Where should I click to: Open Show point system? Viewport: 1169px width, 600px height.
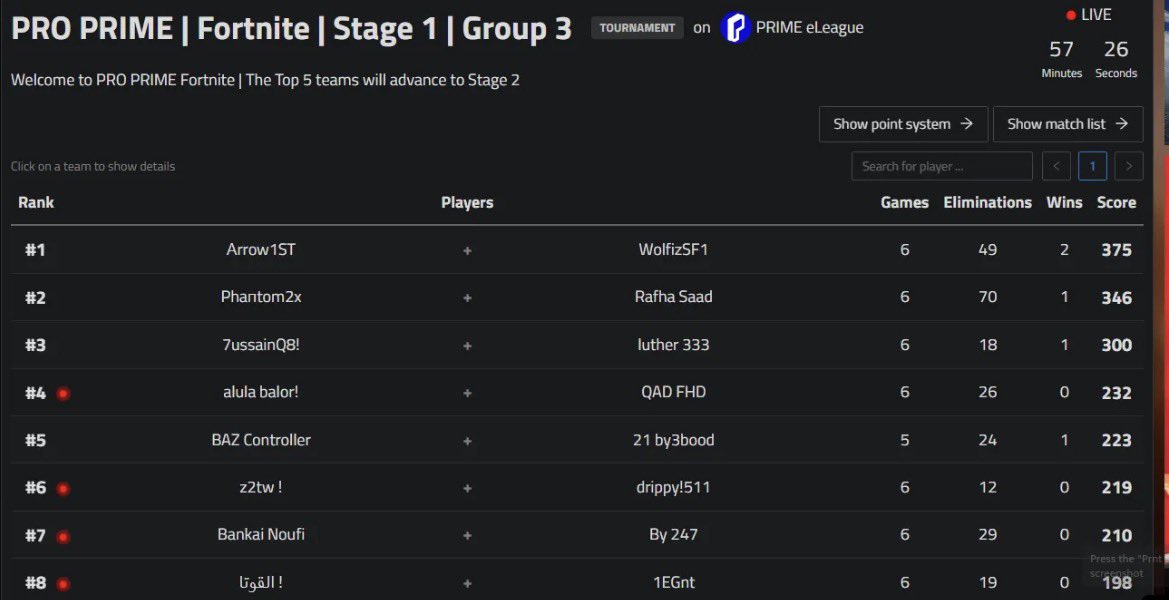tap(903, 124)
